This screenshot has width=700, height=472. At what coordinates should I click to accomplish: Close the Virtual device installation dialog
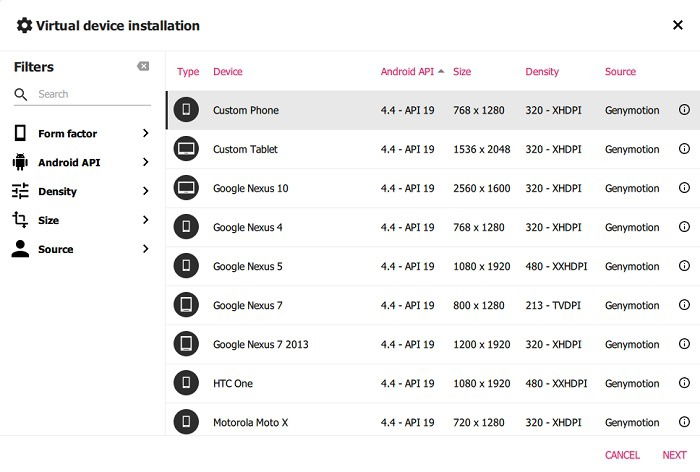tap(678, 25)
